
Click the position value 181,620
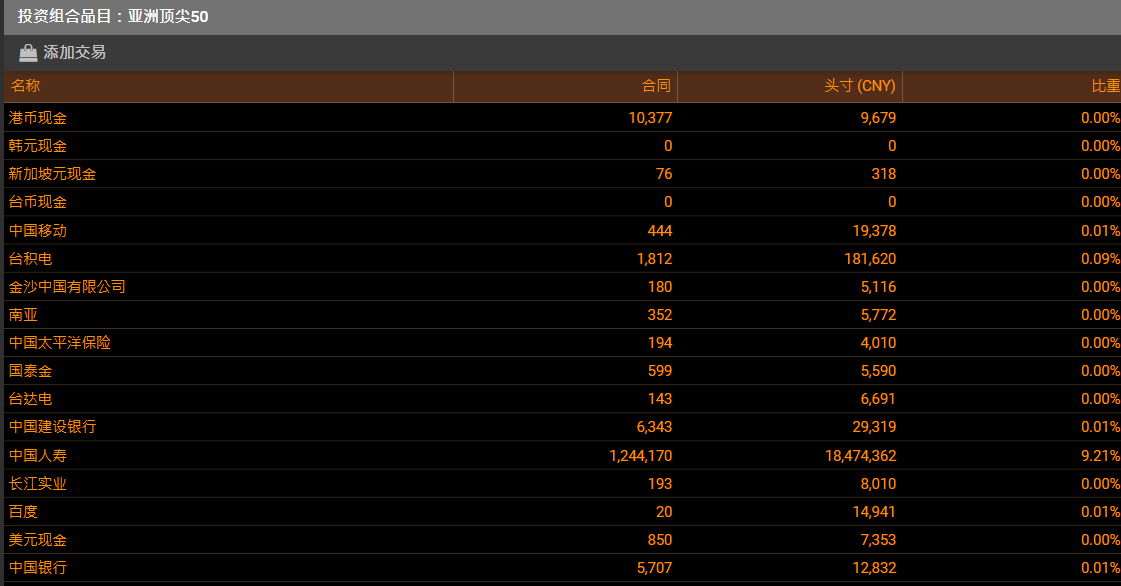click(x=871, y=258)
